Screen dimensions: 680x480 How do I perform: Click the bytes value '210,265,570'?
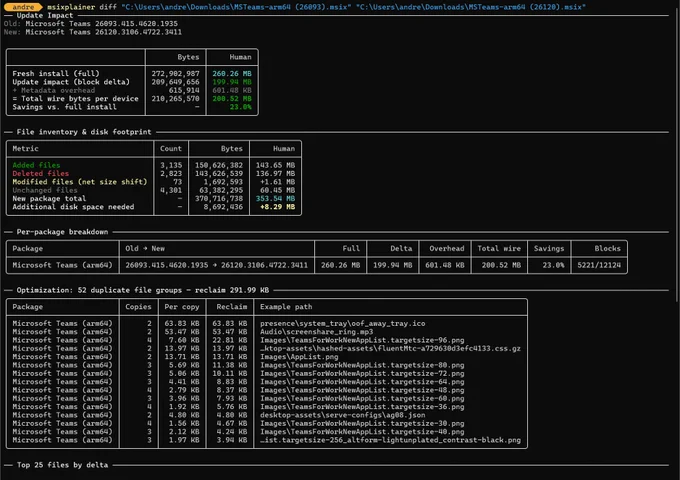(x=175, y=98)
